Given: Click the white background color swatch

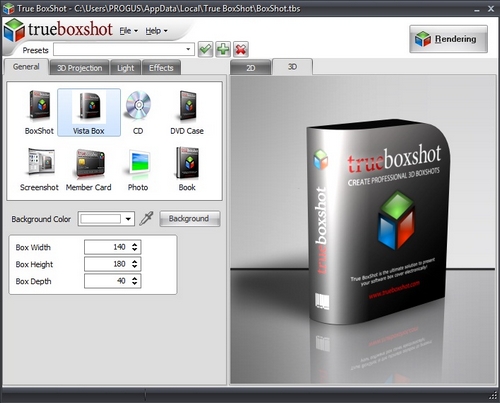Looking at the screenshot, I should (100, 219).
